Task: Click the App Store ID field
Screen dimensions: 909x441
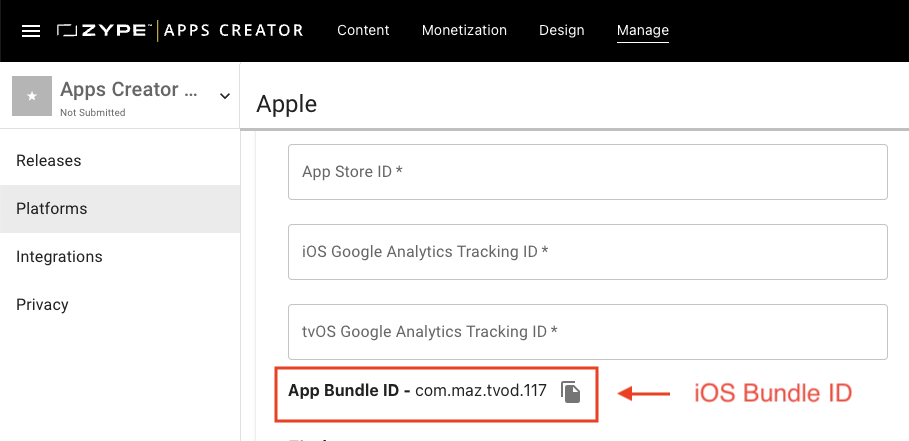Action: tap(588, 172)
